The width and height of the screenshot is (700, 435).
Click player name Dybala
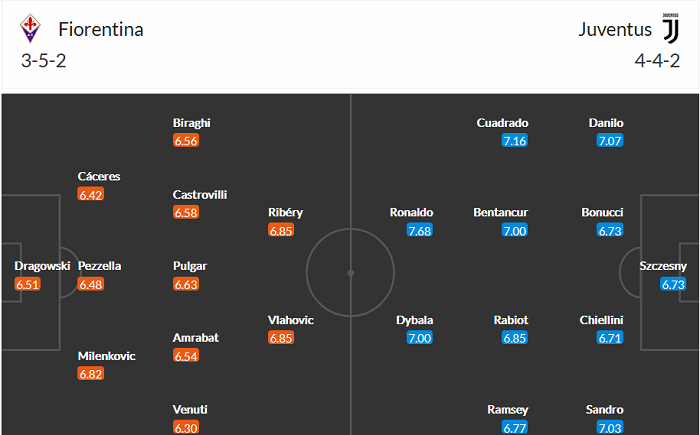(414, 320)
